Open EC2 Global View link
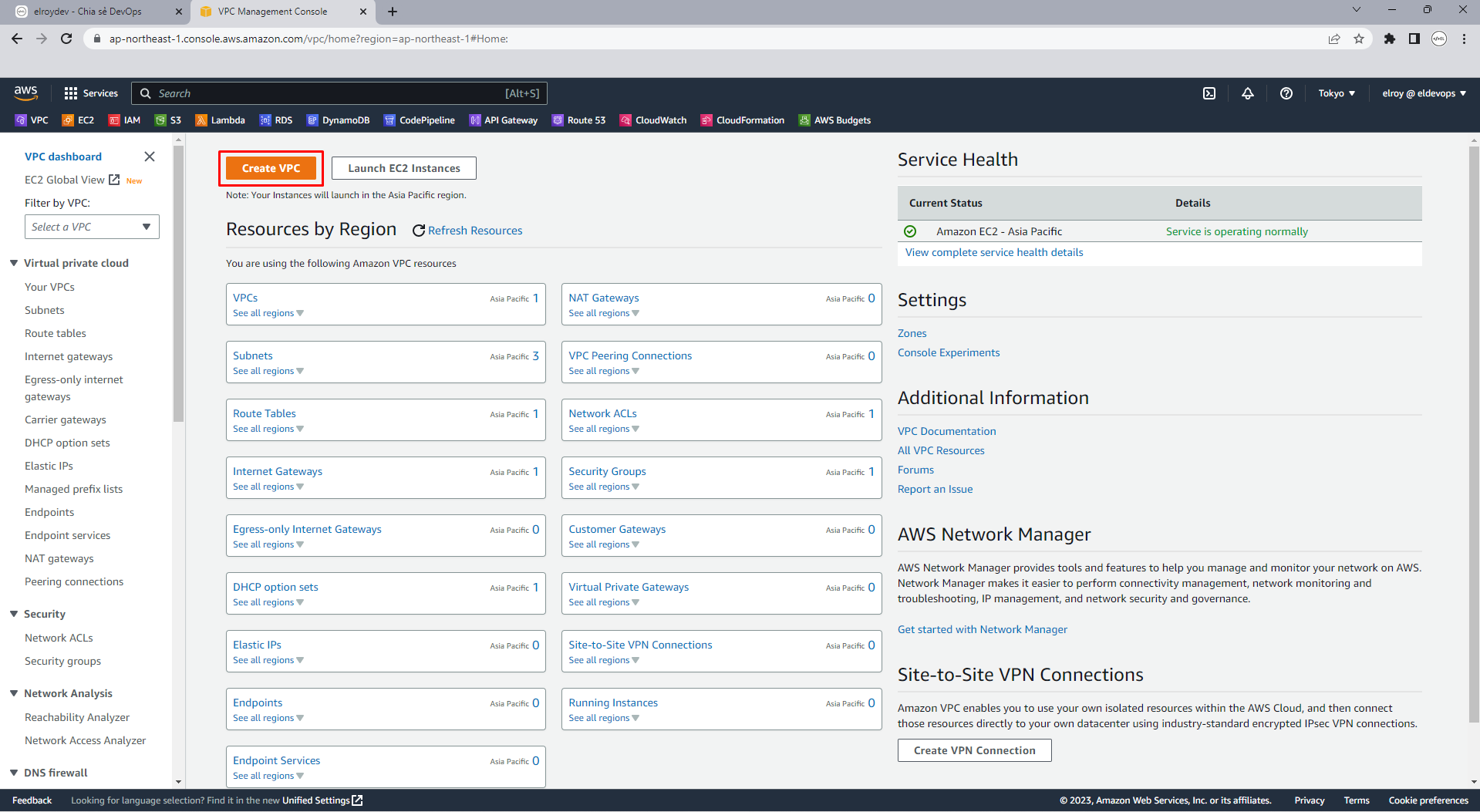This screenshot has height=812, width=1480. (x=72, y=180)
